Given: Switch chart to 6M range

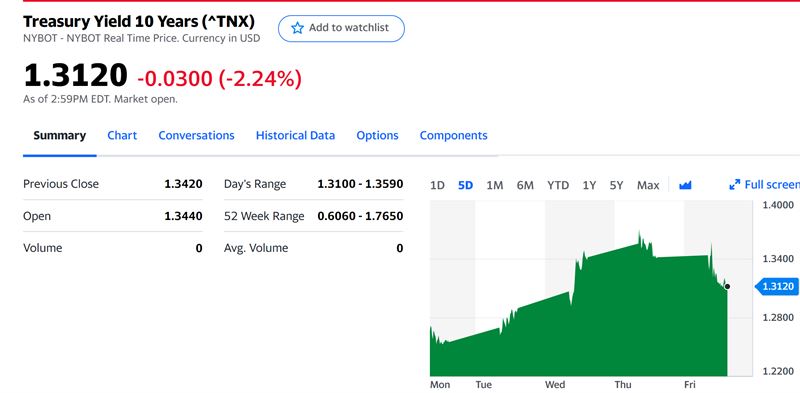Looking at the screenshot, I should coord(525,185).
